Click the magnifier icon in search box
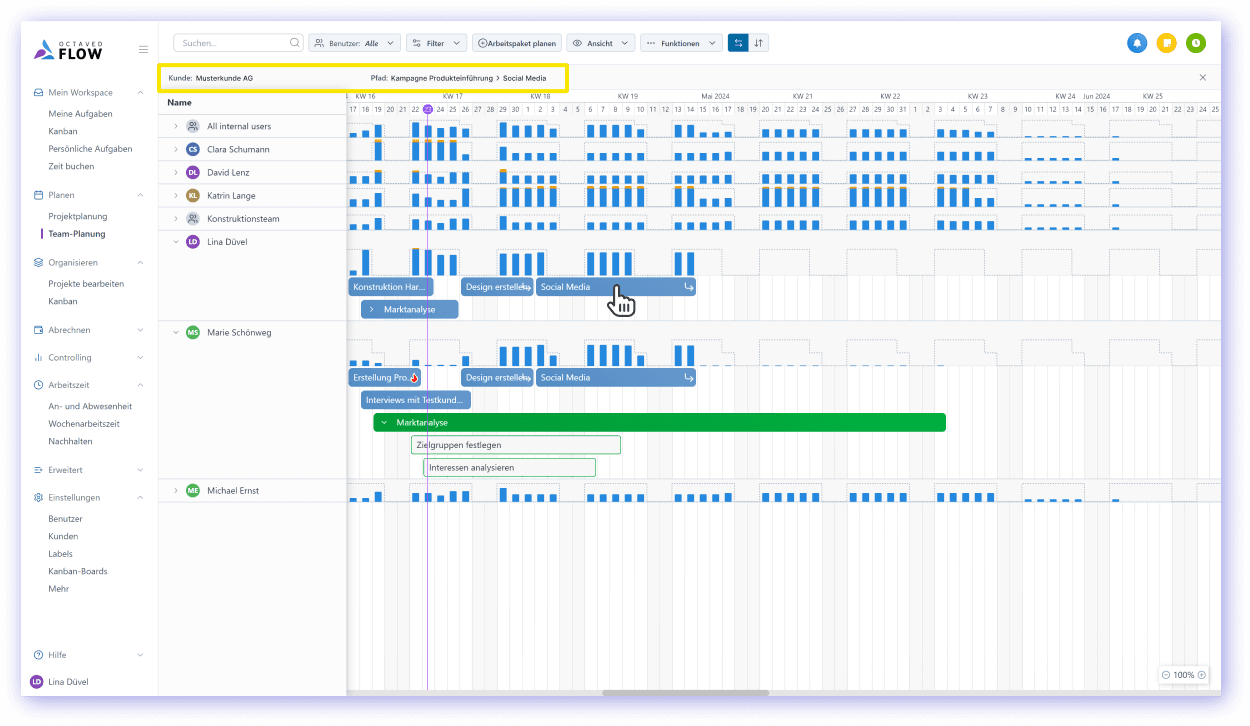Screen dimensions: 1250x726 coord(294,43)
